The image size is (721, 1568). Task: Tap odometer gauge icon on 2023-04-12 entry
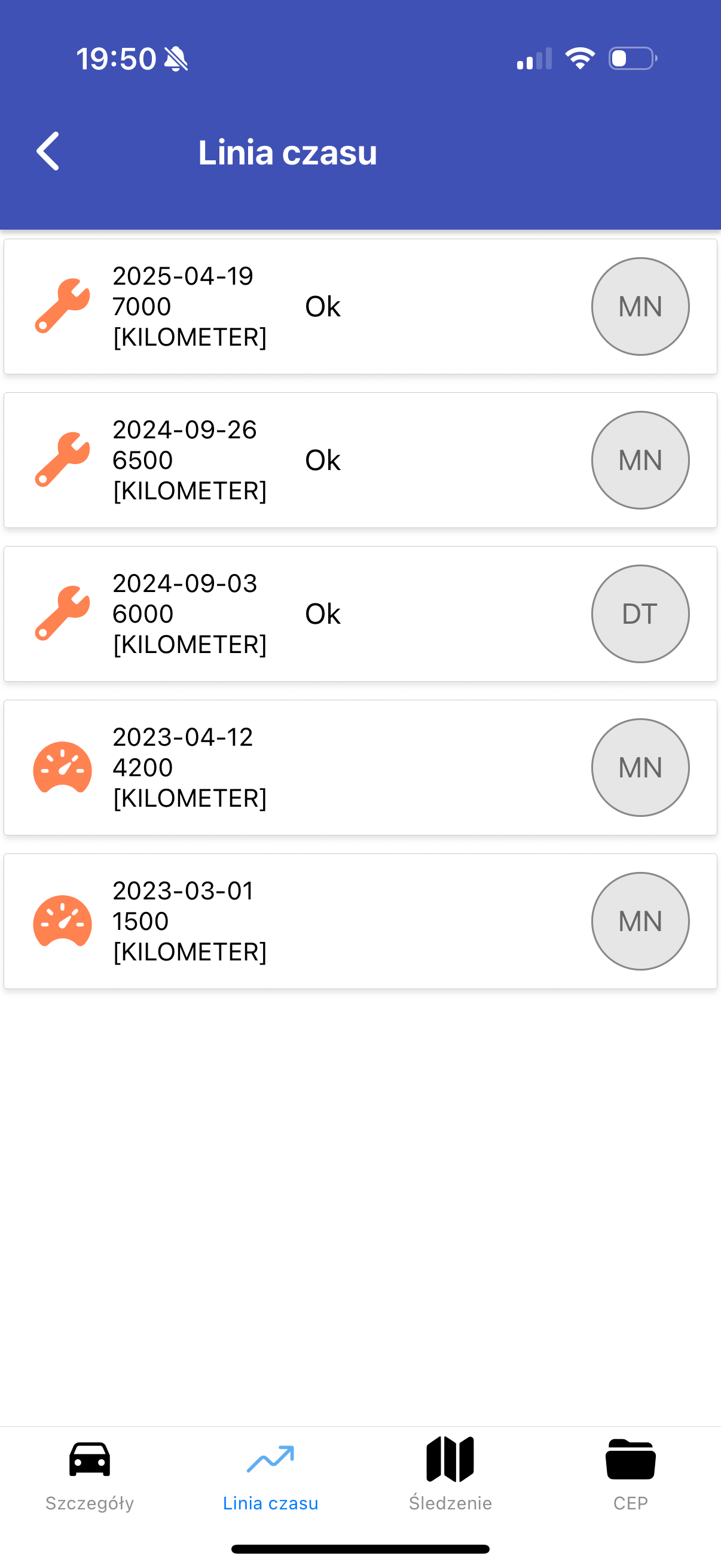(x=63, y=768)
